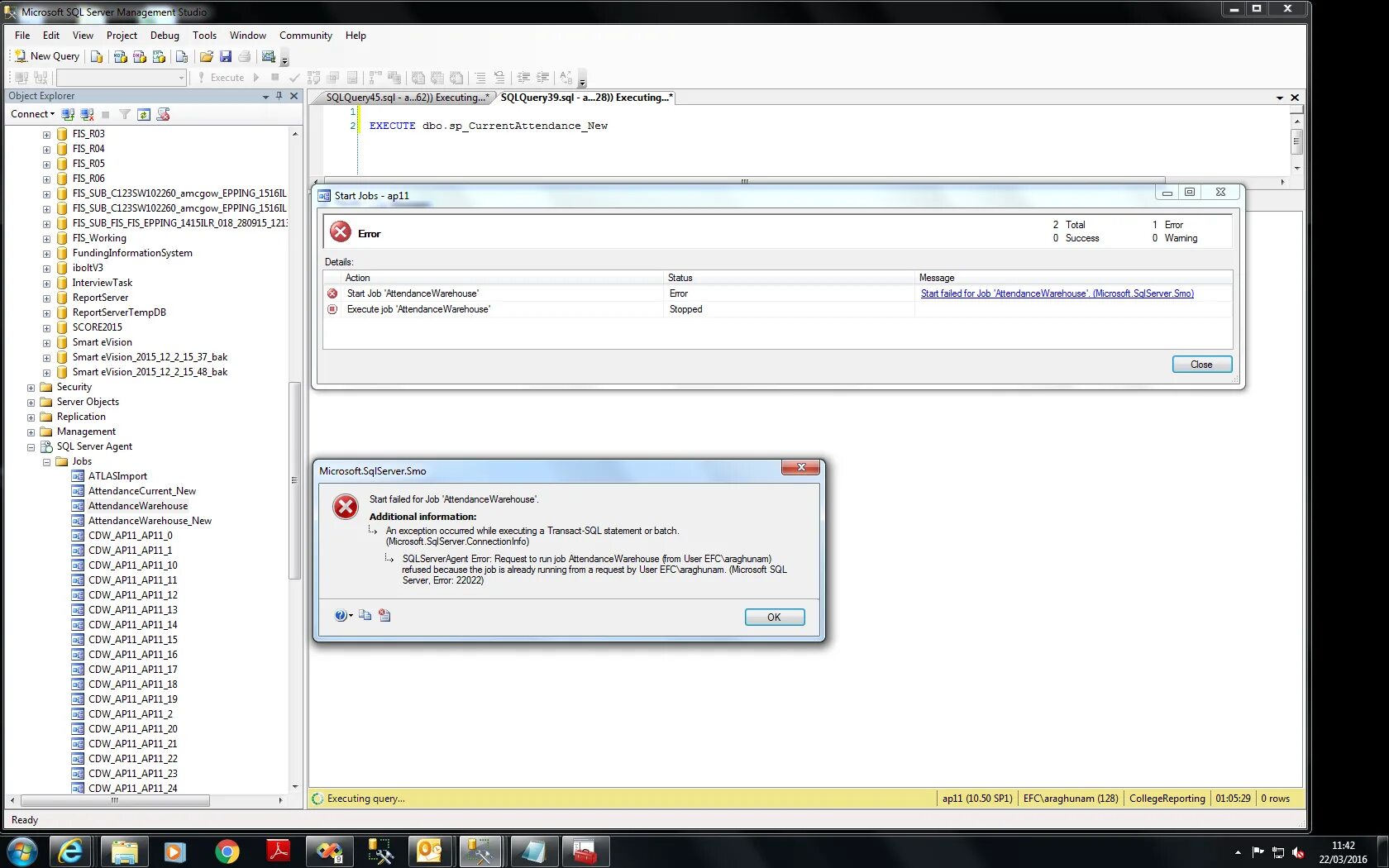Toggle auto-hide pin on Object Explorer
Screen dimensions: 1389x868
[x=279, y=96]
